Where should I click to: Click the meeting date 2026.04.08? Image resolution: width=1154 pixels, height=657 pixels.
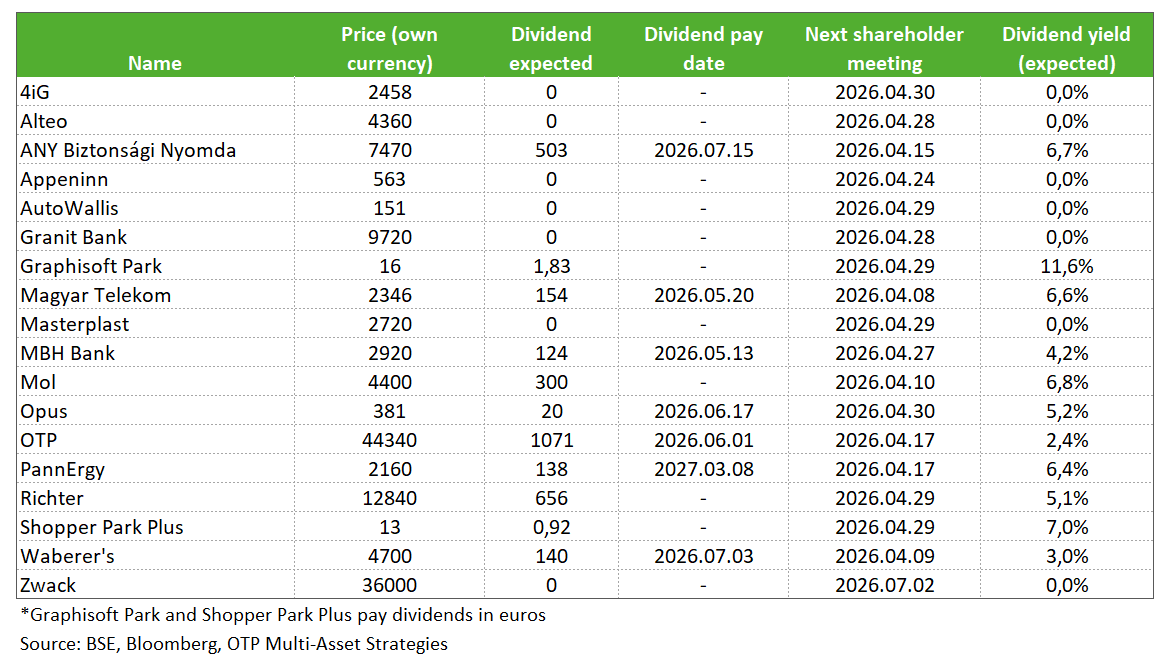click(885, 295)
